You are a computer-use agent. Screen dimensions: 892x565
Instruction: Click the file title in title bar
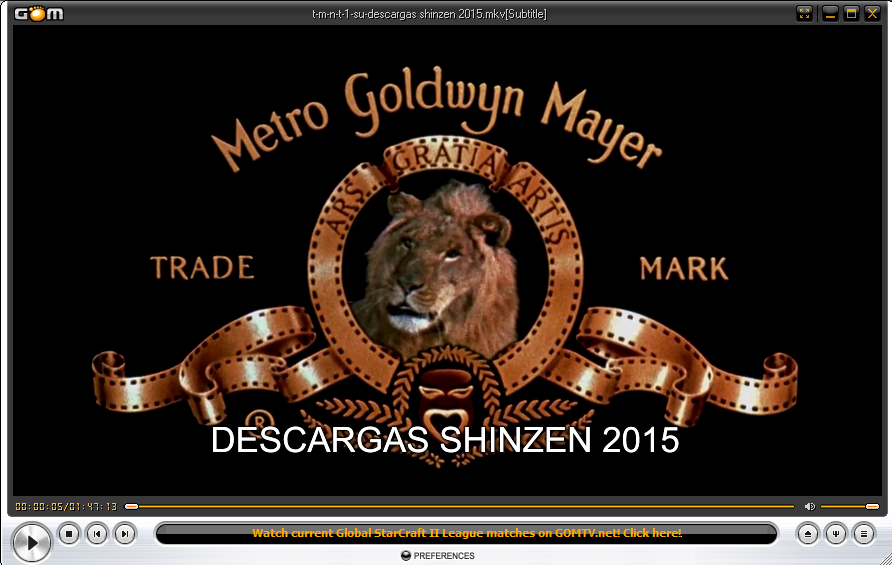(x=430, y=14)
